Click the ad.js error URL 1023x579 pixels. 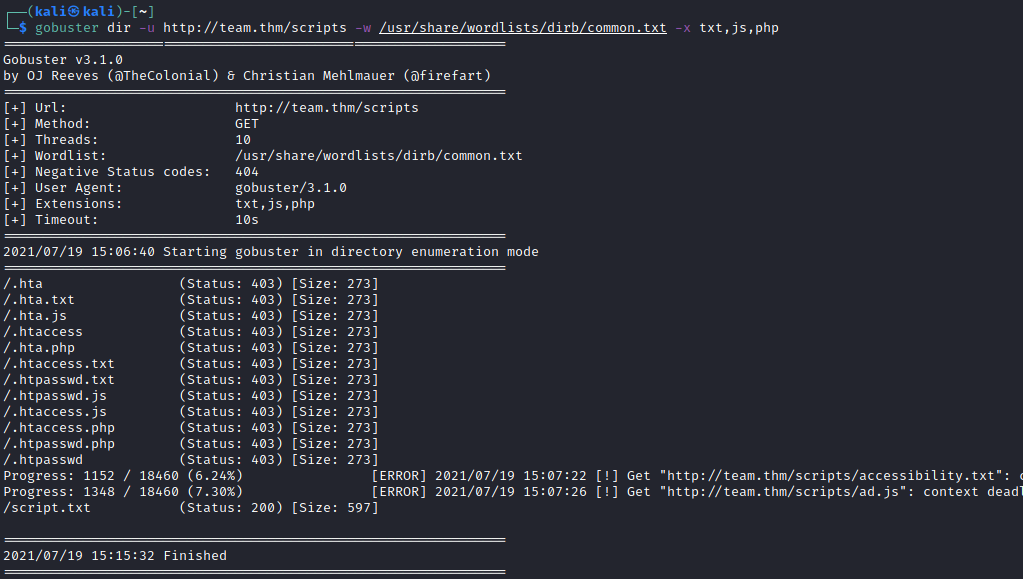pyautogui.click(x=783, y=492)
